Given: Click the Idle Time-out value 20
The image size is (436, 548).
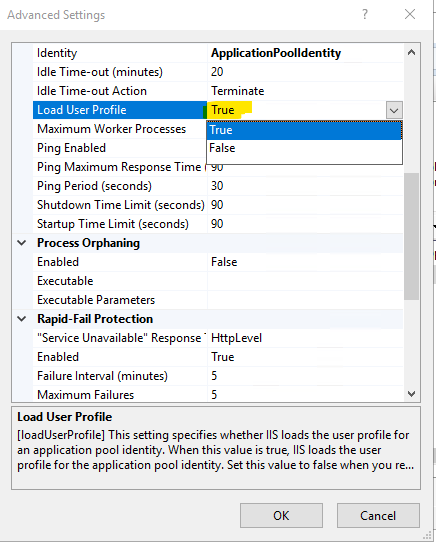Looking at the screenshot, I should point(217,72).
